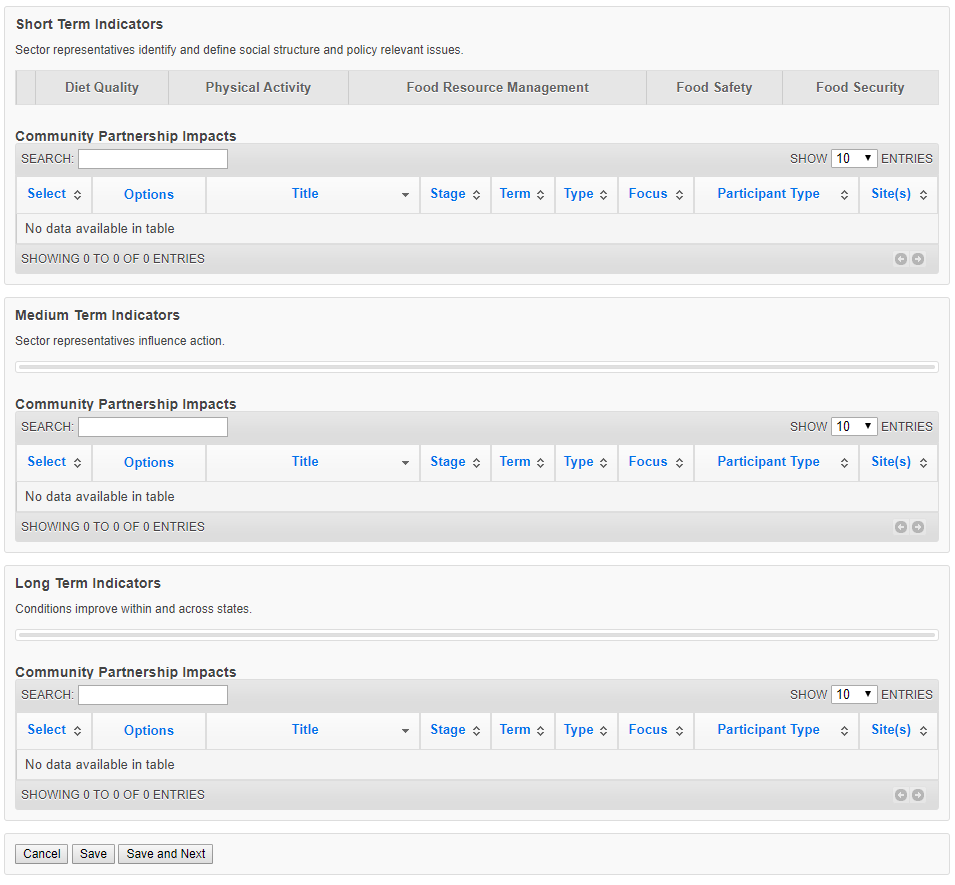Focus the Short Term table search field
This screenshot has width=955, height=885.
tap(153, 159)
